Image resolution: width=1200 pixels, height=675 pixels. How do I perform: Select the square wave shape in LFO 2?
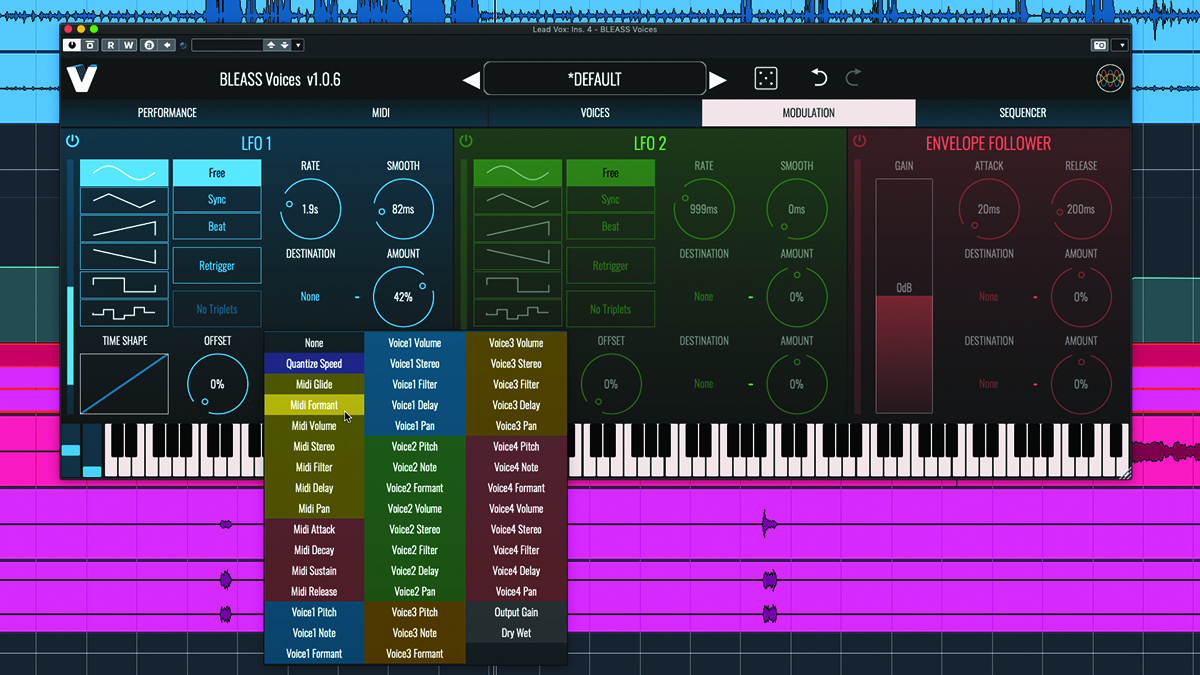coord(517,284)
